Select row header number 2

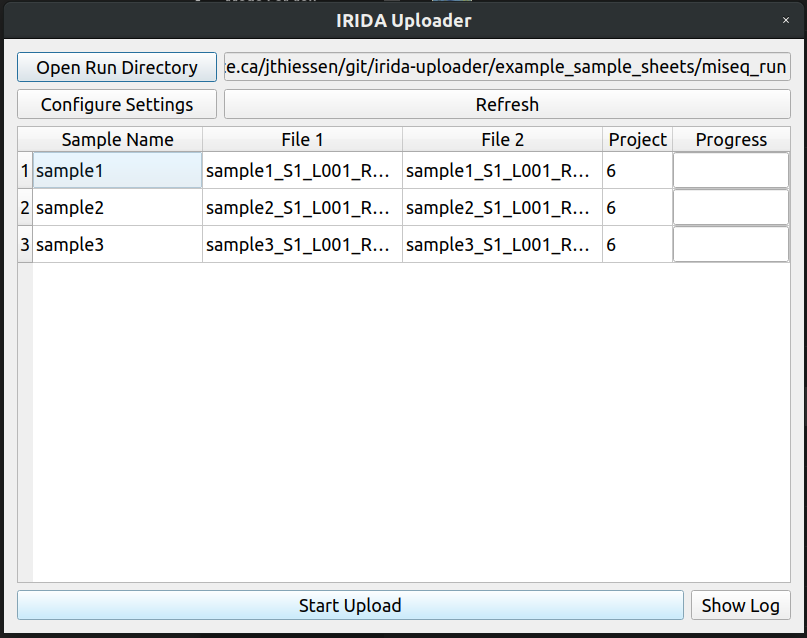coord(25,207)
